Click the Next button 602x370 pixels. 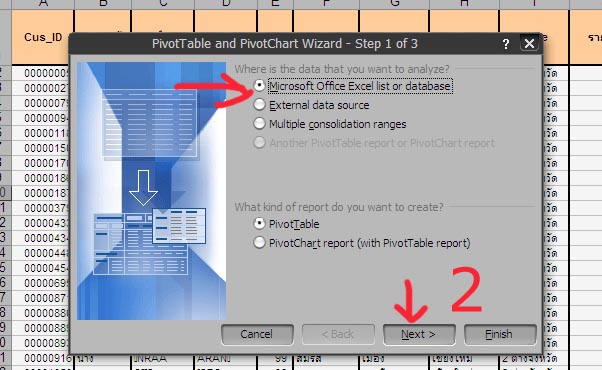(419, 334)
